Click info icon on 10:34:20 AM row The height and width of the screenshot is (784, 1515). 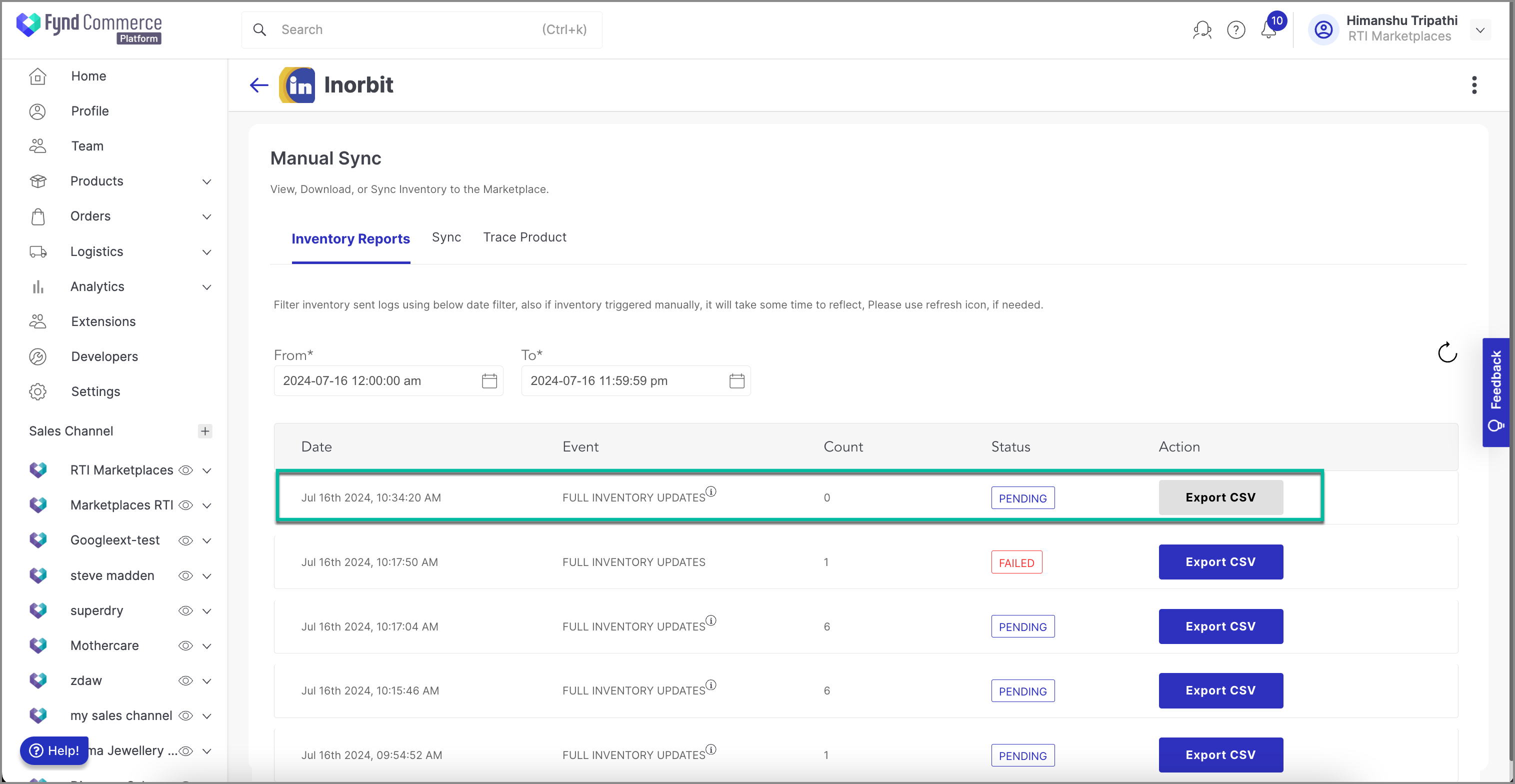(711, 491)
